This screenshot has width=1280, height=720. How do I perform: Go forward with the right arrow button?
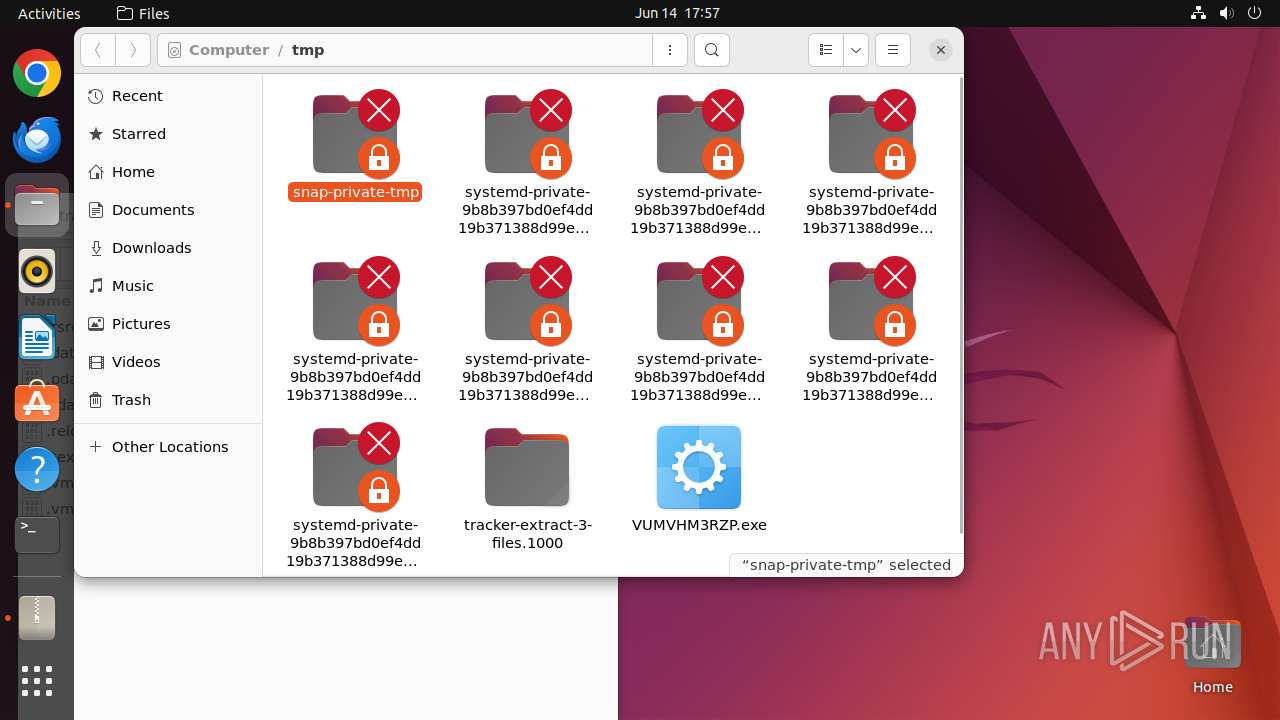[133, 50]
